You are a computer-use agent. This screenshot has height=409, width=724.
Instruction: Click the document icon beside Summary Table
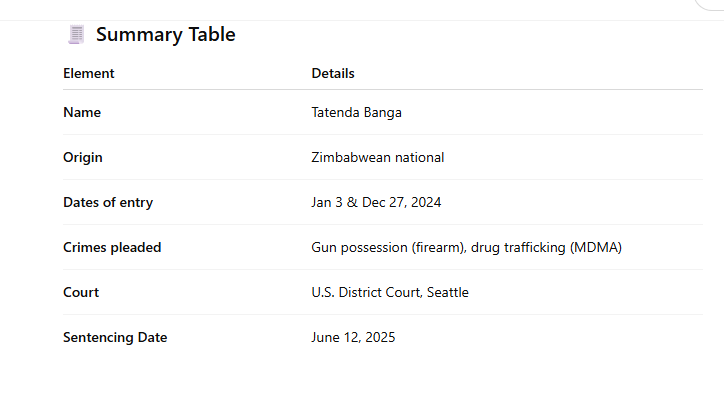coord(76,34)
